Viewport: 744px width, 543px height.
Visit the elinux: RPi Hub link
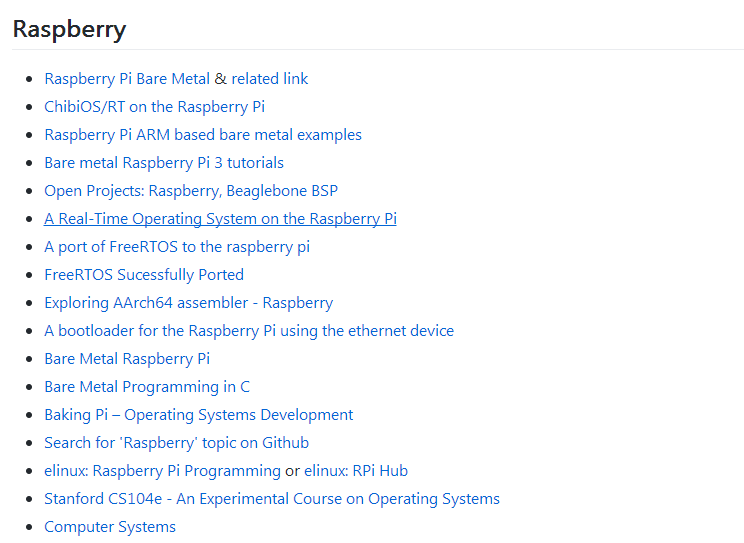355,471
